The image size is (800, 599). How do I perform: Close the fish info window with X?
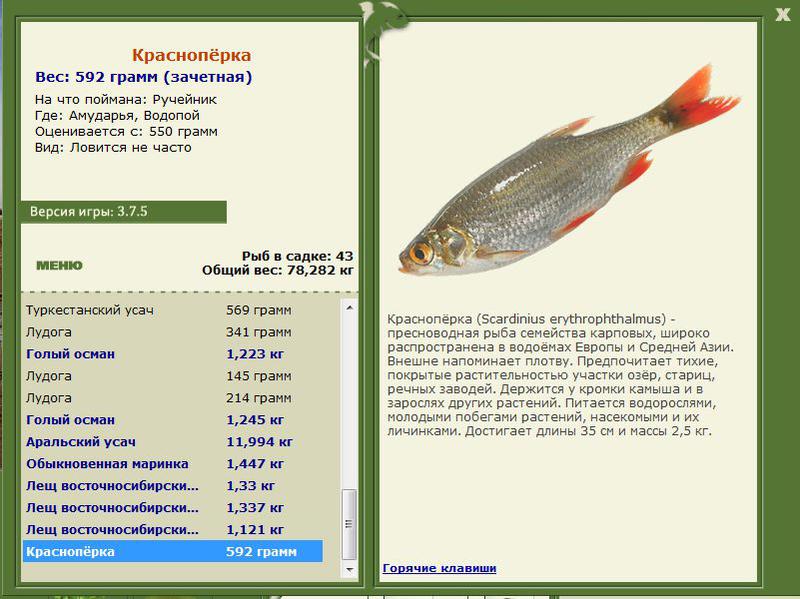coord(783,14)
